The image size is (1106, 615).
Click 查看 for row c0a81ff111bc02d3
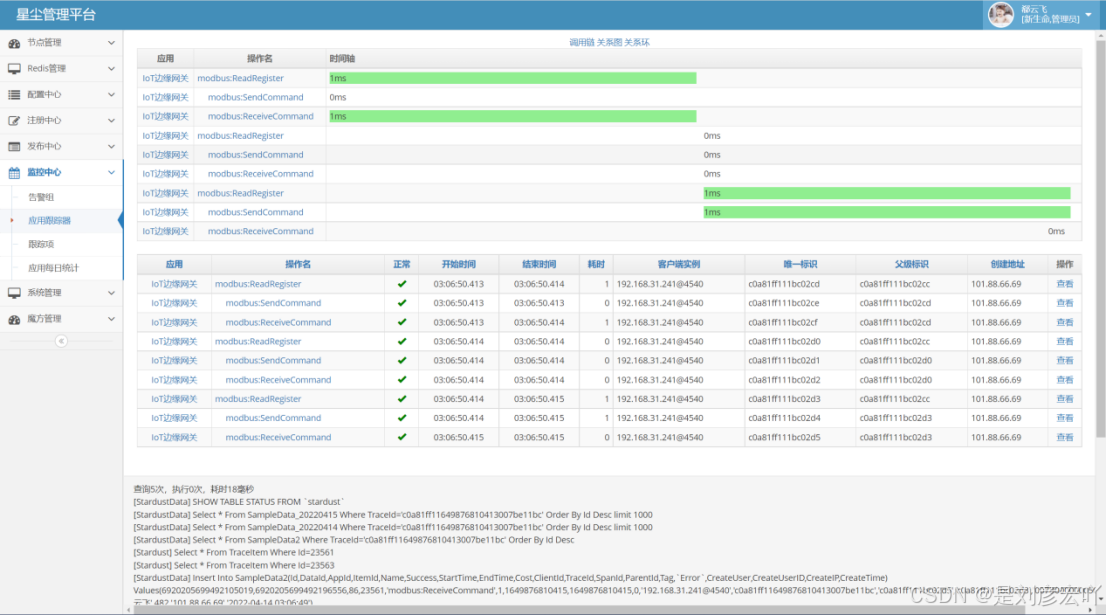pyautogui.click(x=1064, y=399)
